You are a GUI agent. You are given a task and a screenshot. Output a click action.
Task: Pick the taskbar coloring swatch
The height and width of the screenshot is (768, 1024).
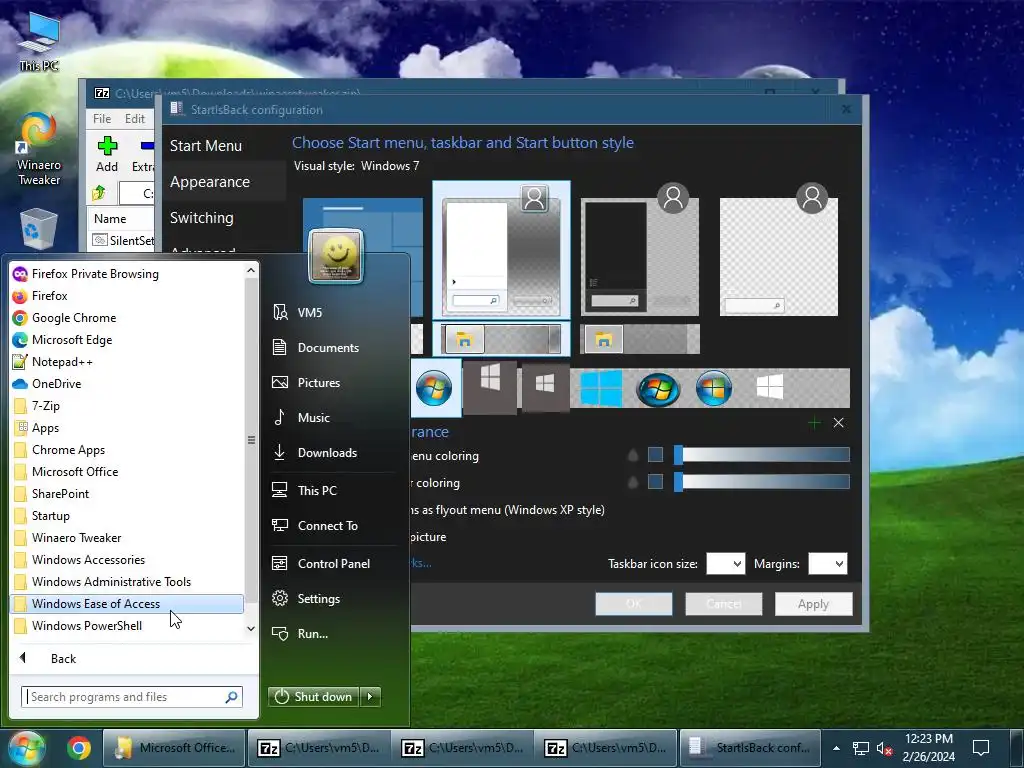click(655, 482)
